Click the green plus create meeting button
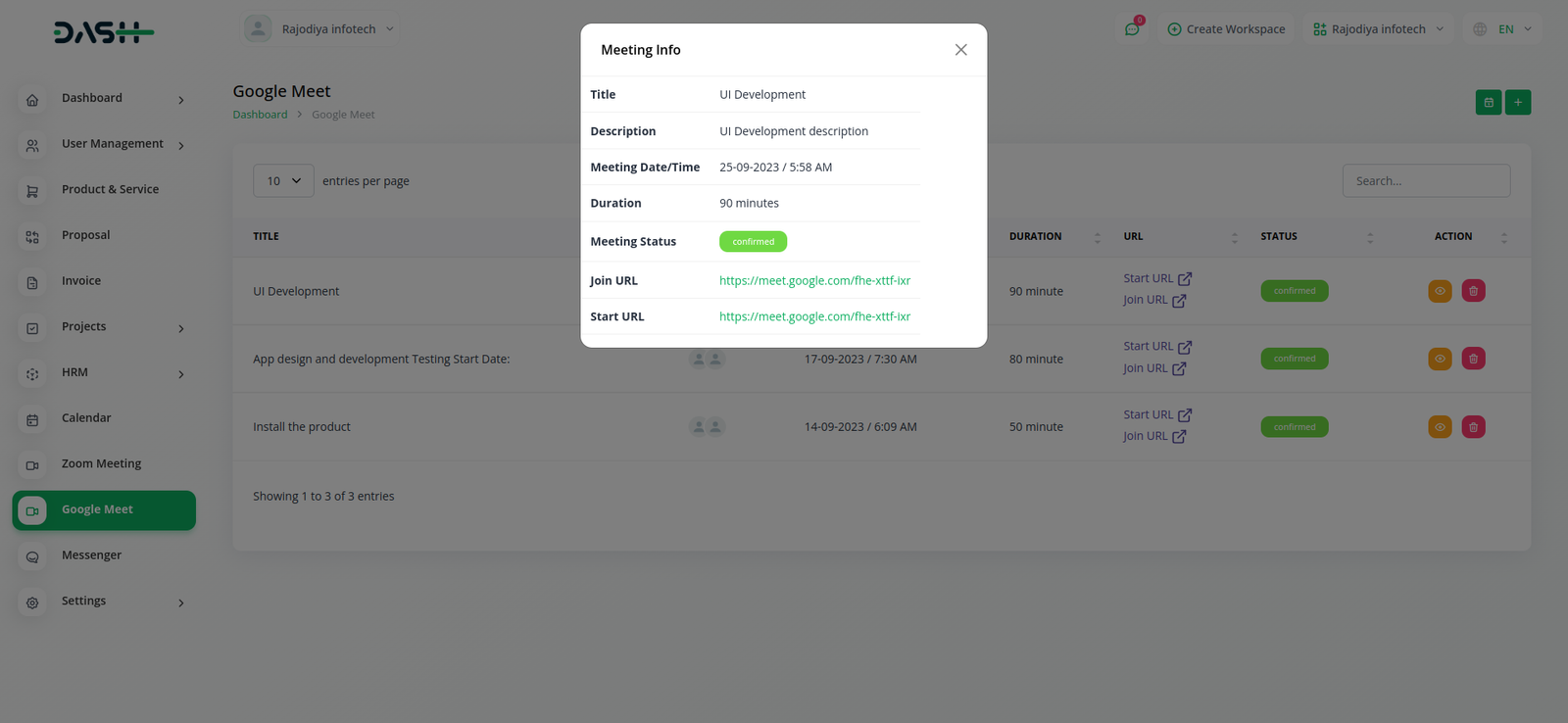The height and width of the screenshot is (723, 1568). (1517, 102)
